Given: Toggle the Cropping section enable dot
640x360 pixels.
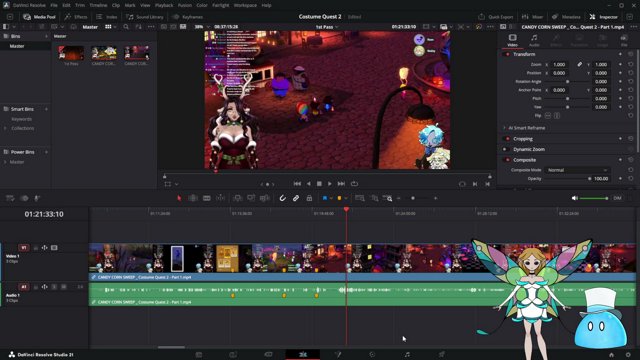Looking at the screenshot, I should (x=508, y=139).
